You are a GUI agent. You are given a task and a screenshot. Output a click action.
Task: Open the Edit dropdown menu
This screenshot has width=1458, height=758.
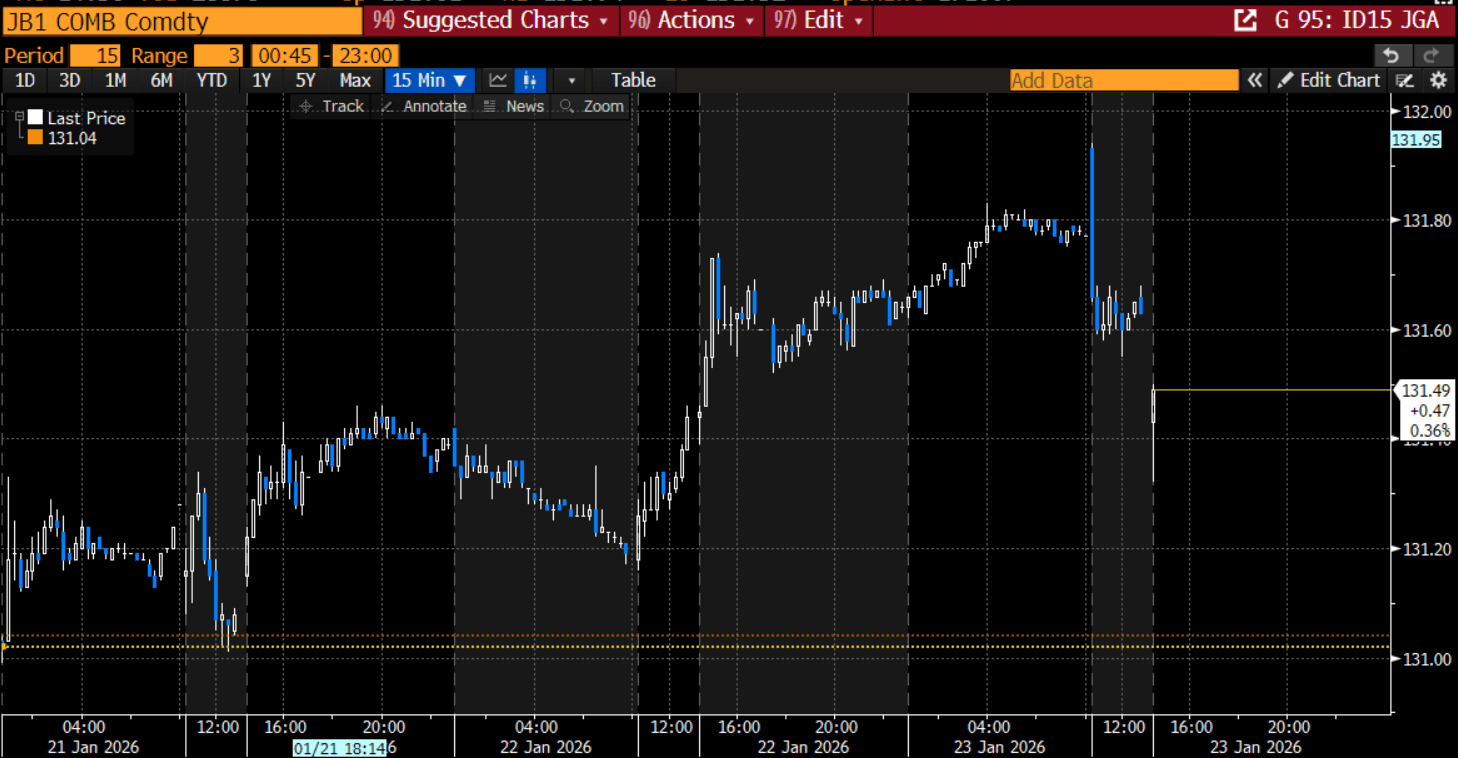click(x=818, y=20)
